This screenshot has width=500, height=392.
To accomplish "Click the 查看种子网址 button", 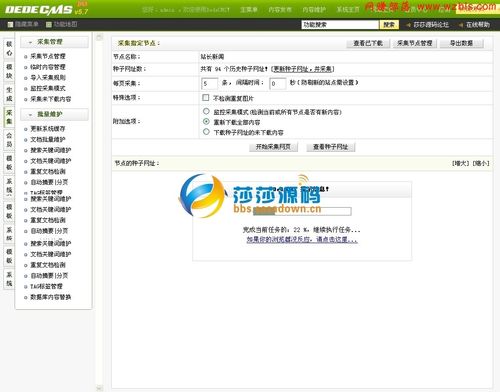I will coord(331,147).
